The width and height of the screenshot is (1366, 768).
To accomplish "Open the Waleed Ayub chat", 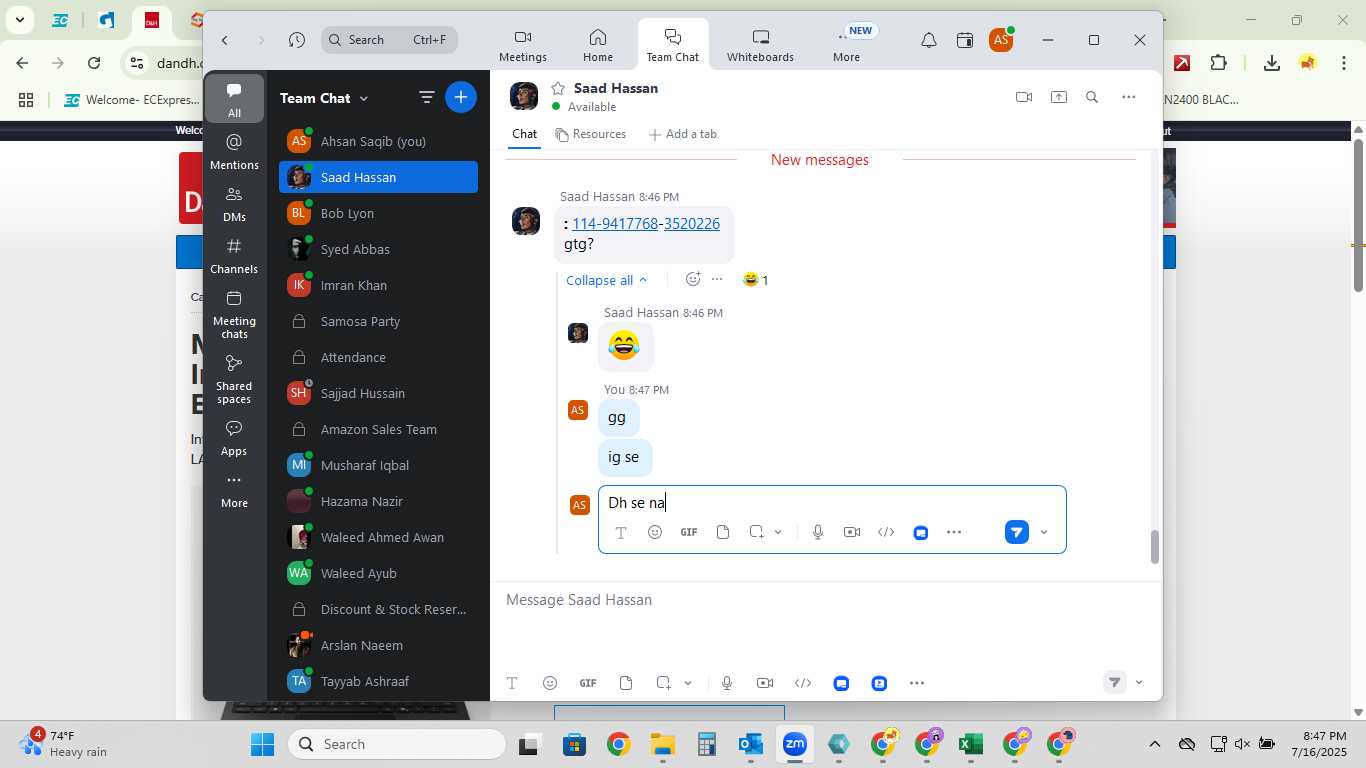I will coord(378,573).
